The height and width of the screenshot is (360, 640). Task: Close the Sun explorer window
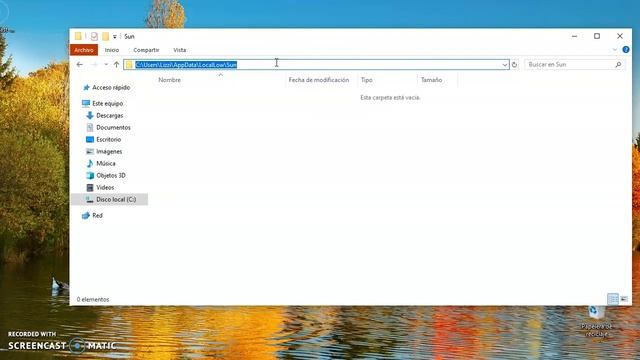pyautogui.click(x=620, y=36)
